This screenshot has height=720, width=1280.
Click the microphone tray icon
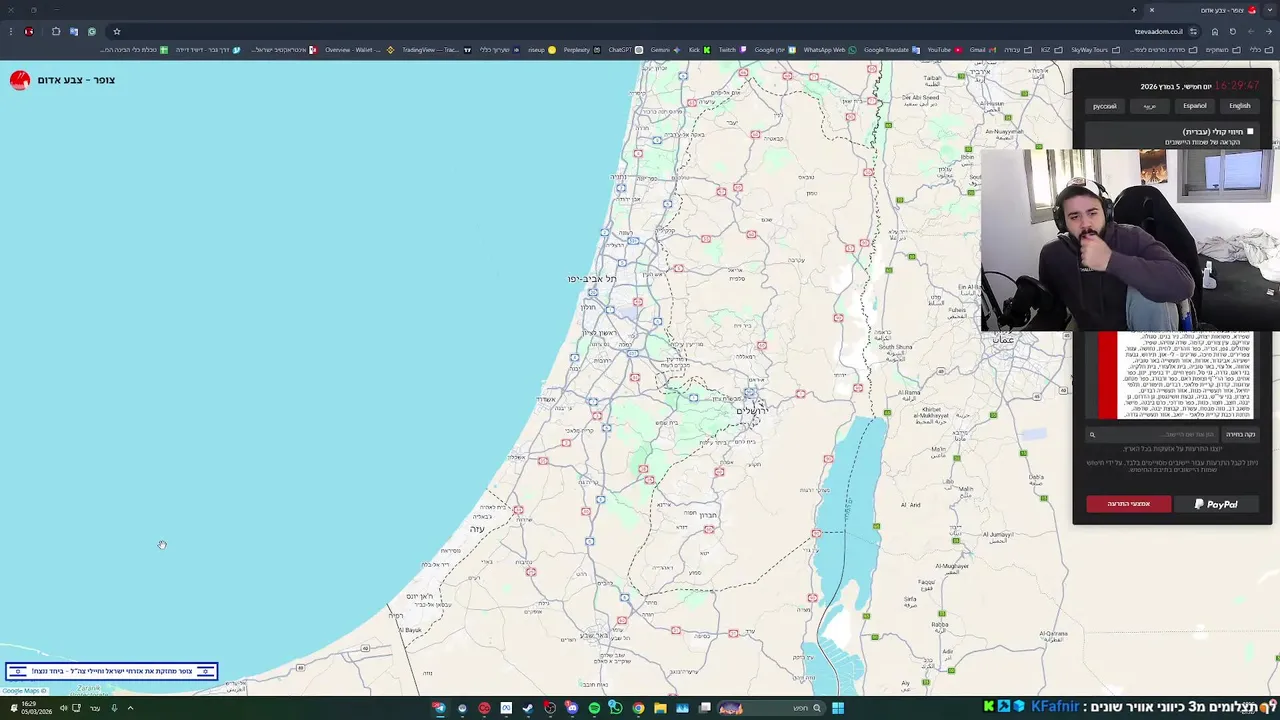pyautogui.click(x=114, y=708)
